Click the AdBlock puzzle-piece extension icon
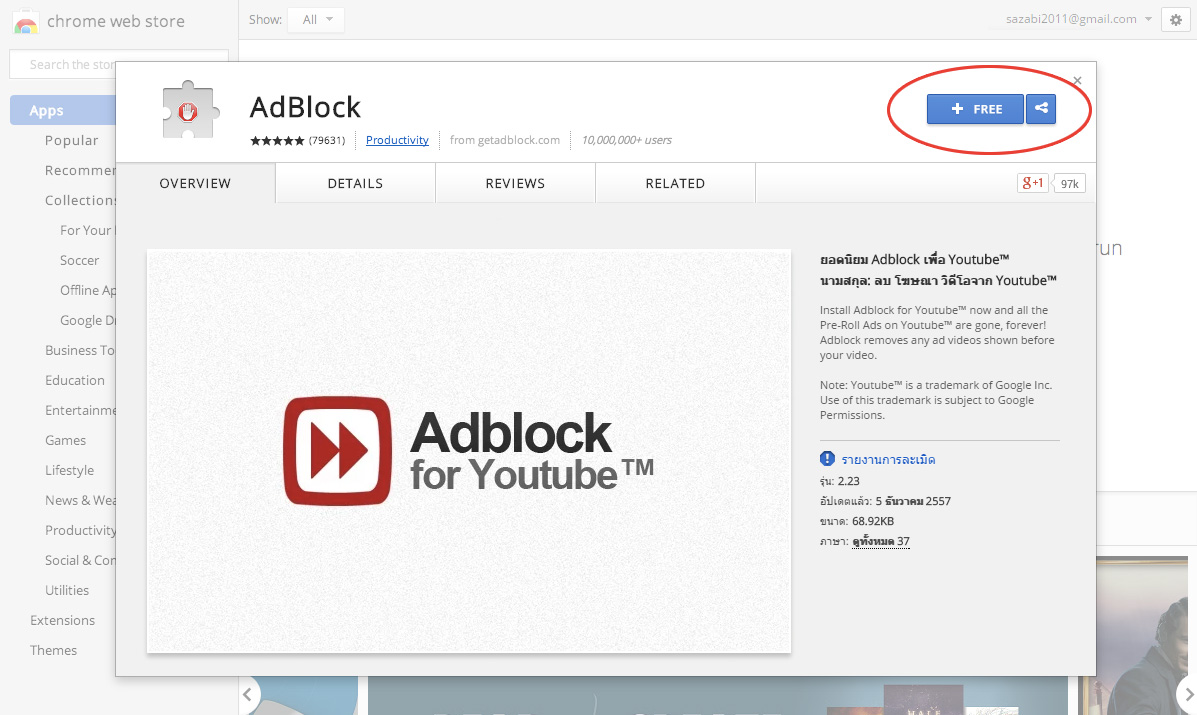This screenshot has height=715, width=1197. pos(190,111)
